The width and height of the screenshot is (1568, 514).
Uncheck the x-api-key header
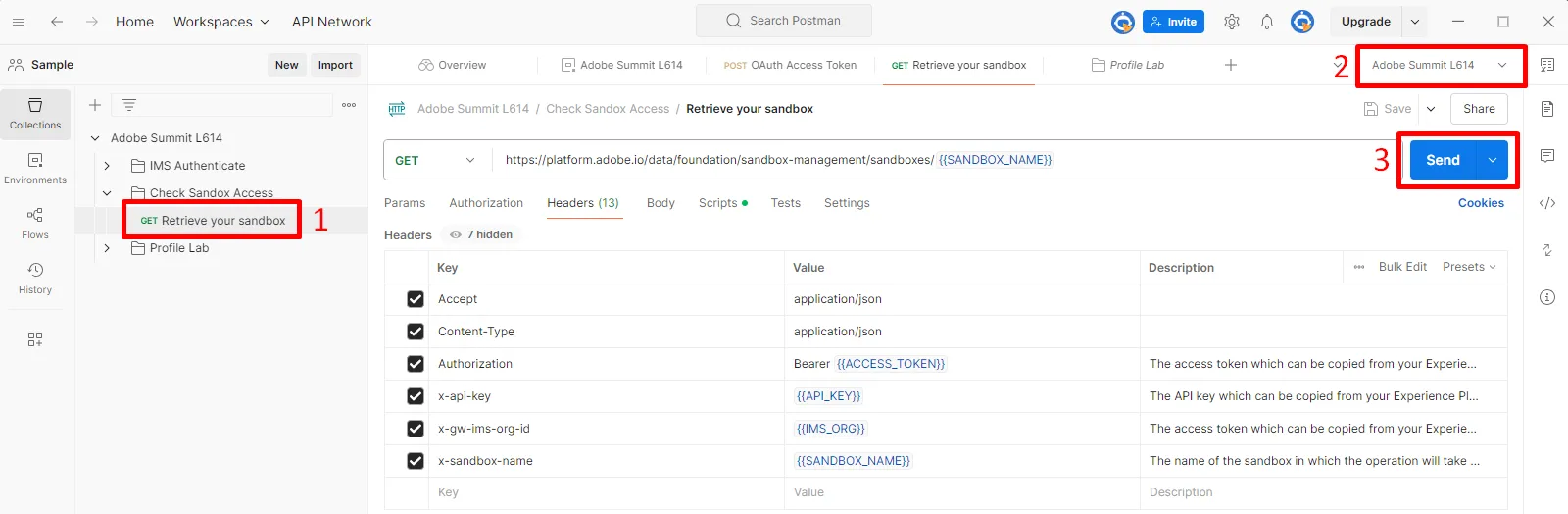pos(416,396)
